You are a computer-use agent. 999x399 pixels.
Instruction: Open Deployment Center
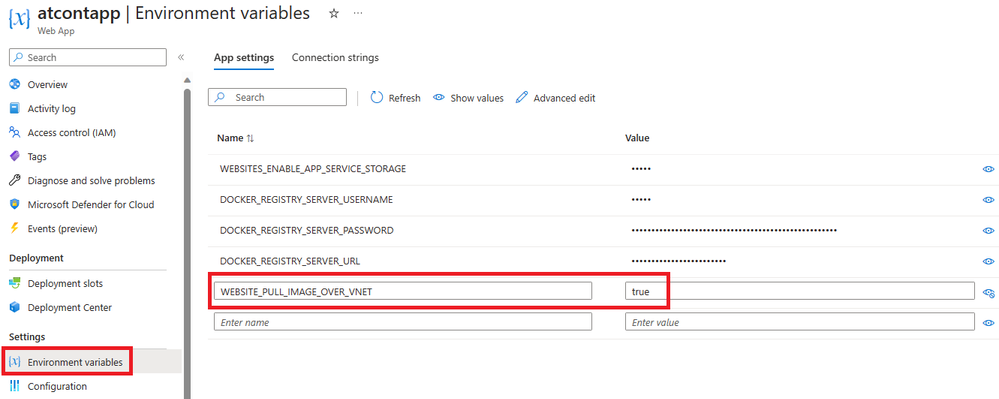[x=69, y=307]
